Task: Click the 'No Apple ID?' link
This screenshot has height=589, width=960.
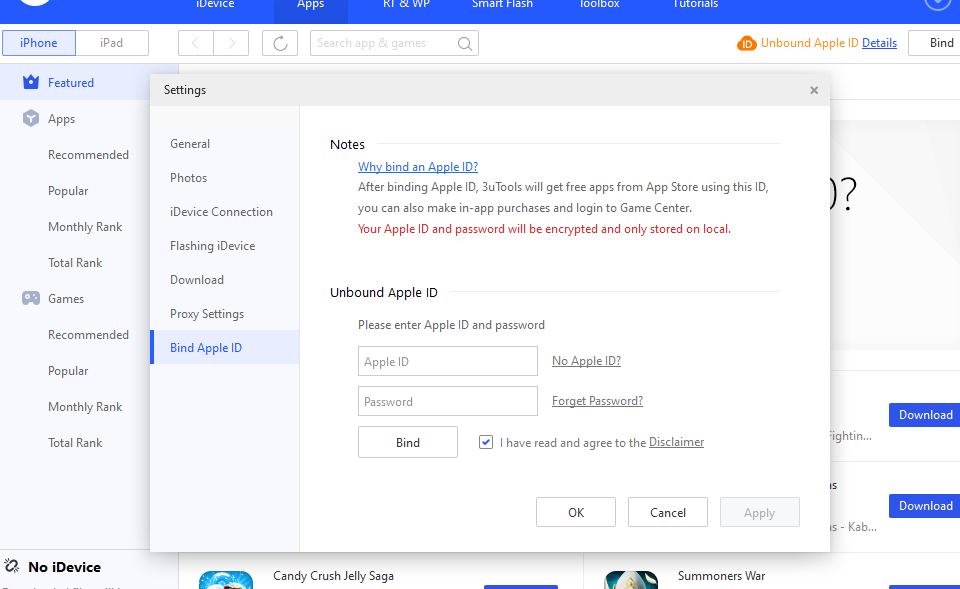Action: click(587, 361)
